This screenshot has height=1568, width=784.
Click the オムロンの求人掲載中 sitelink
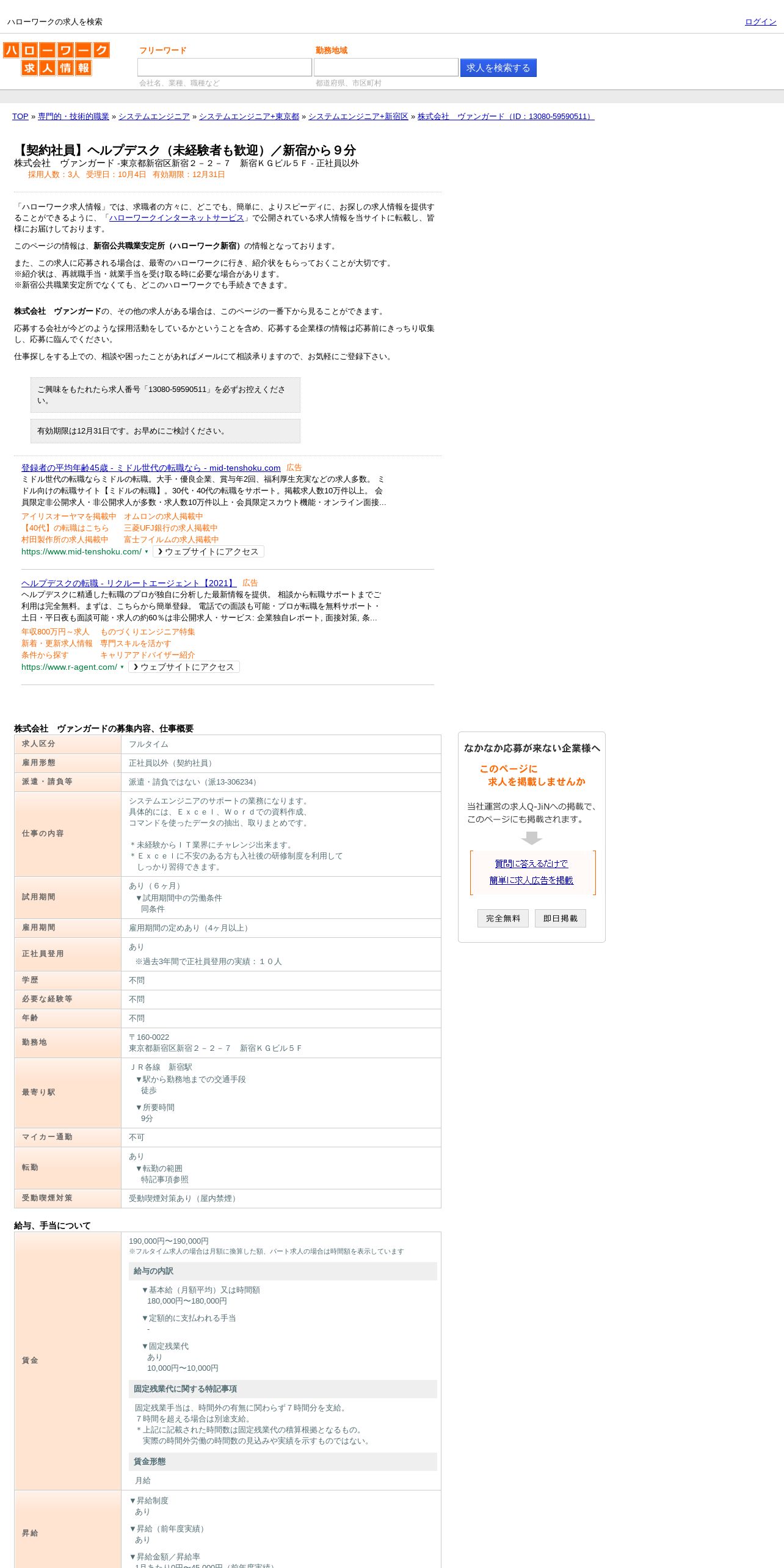point(163,517)
